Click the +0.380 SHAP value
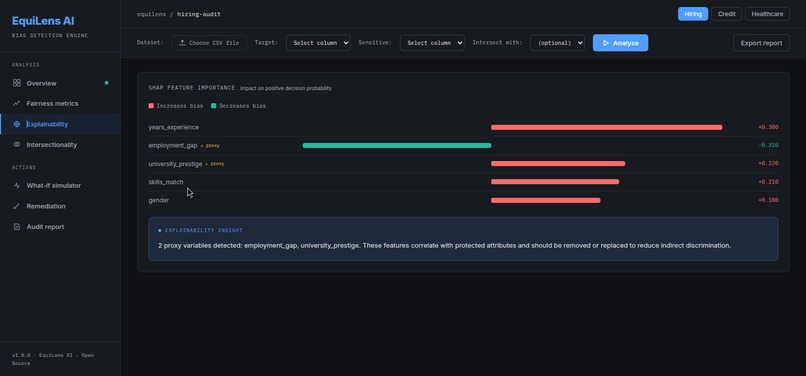This screenshot has height=376, width=806. [x=768, y=127]
